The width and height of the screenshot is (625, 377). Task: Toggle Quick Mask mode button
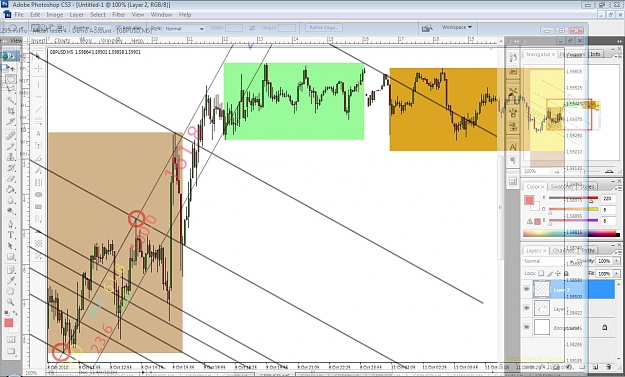click(10, 340)
